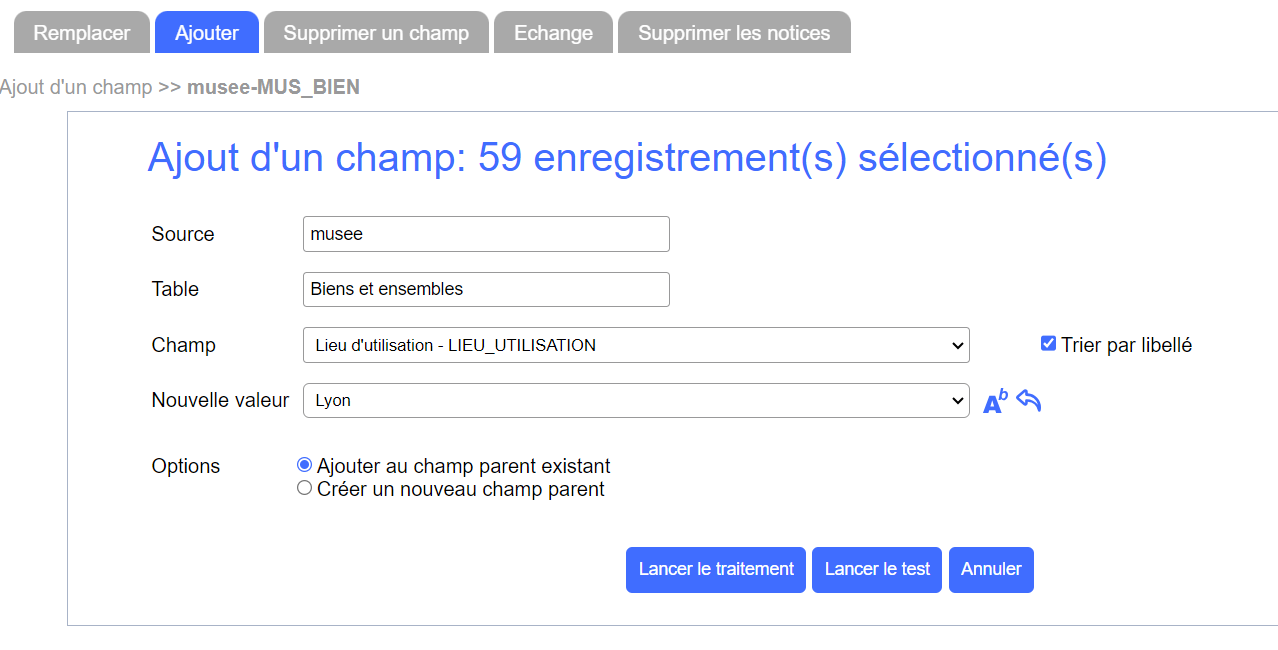This screenshot has width=1278, height=650.
Task: Open the Supprimer un champ tab
Action: click(x=376, y=32)
